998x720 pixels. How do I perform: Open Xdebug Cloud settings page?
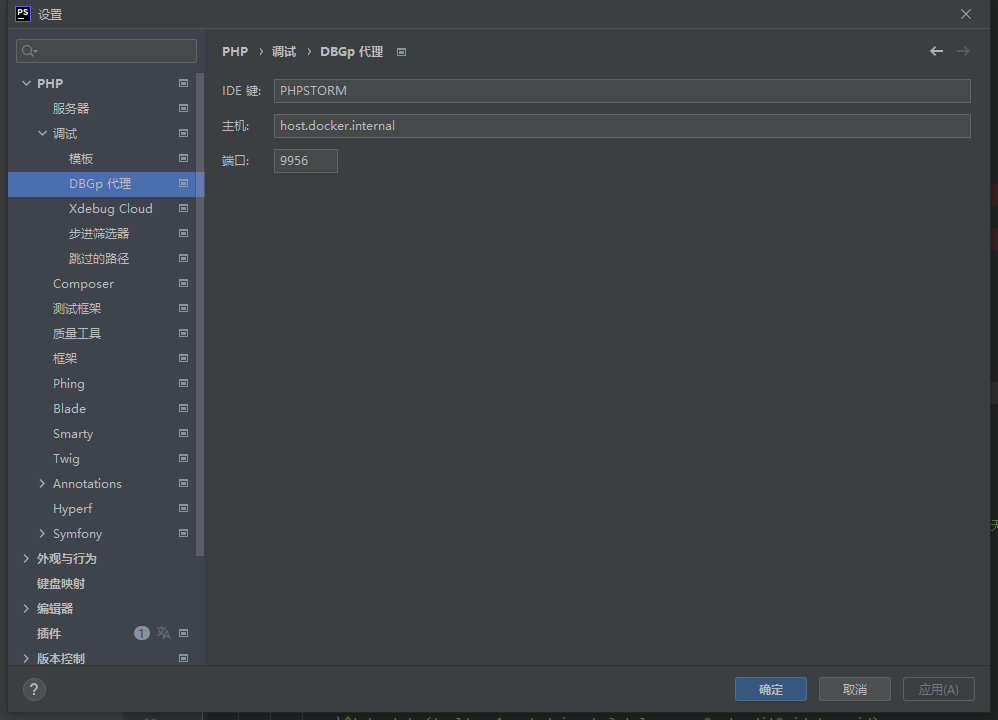pos(111,209)
